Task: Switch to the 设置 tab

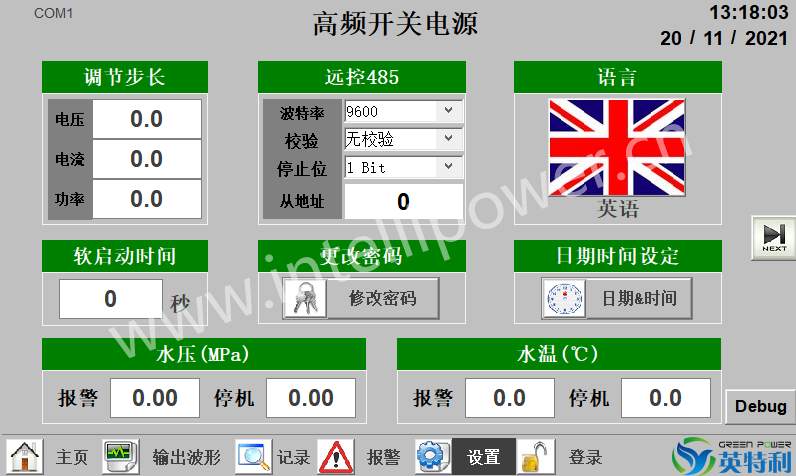Action: point(484,457)
